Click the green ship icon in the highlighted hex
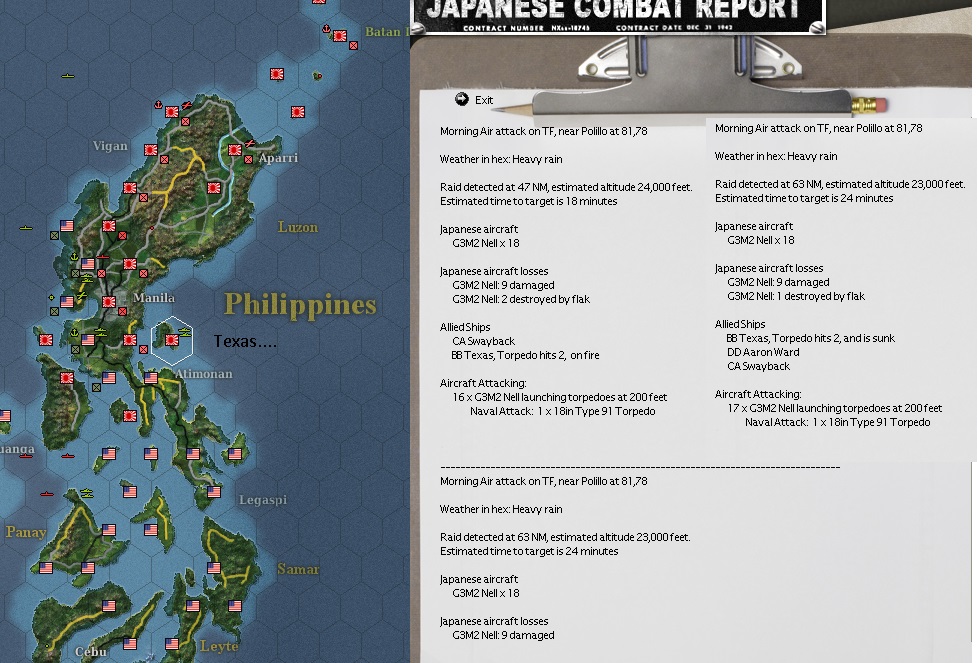Viewport: 977px width, 663px height. pos(184,331)
